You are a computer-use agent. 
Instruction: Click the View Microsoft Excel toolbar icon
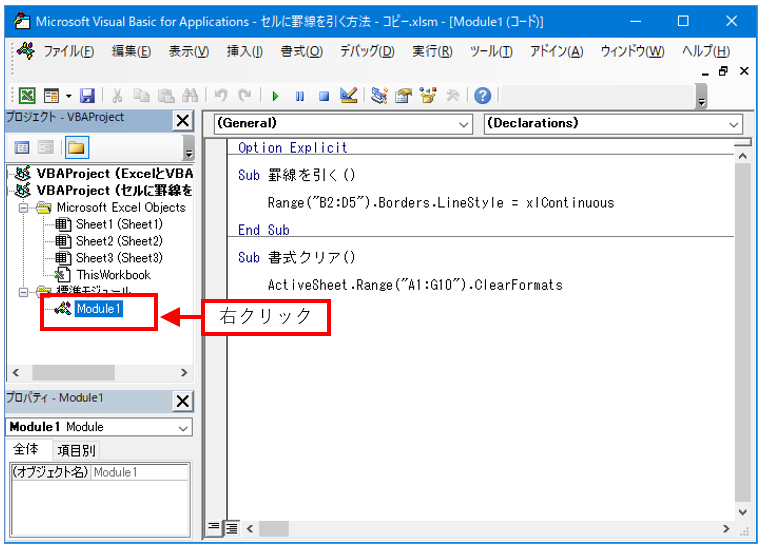pyautogui.click(x=27, y=95)
